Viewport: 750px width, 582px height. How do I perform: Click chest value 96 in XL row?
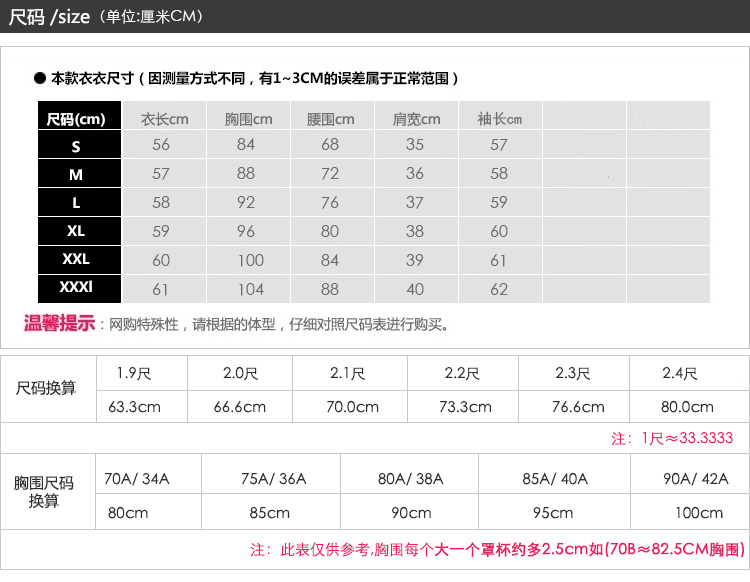[x=246, y=231]
